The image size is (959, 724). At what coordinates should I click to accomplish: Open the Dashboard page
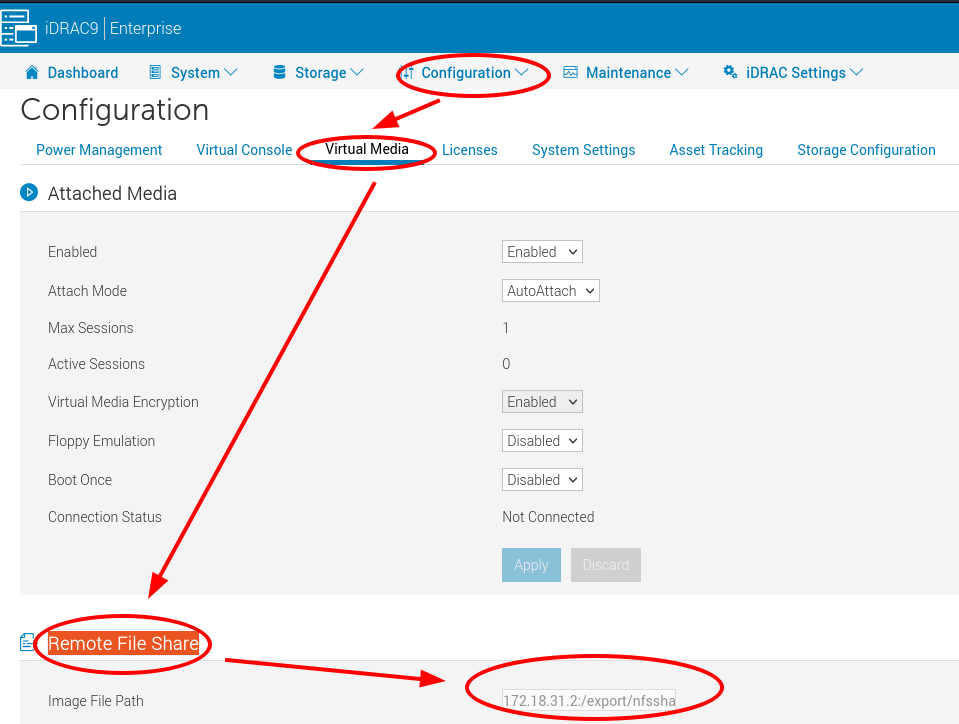(x=83, y=73)
